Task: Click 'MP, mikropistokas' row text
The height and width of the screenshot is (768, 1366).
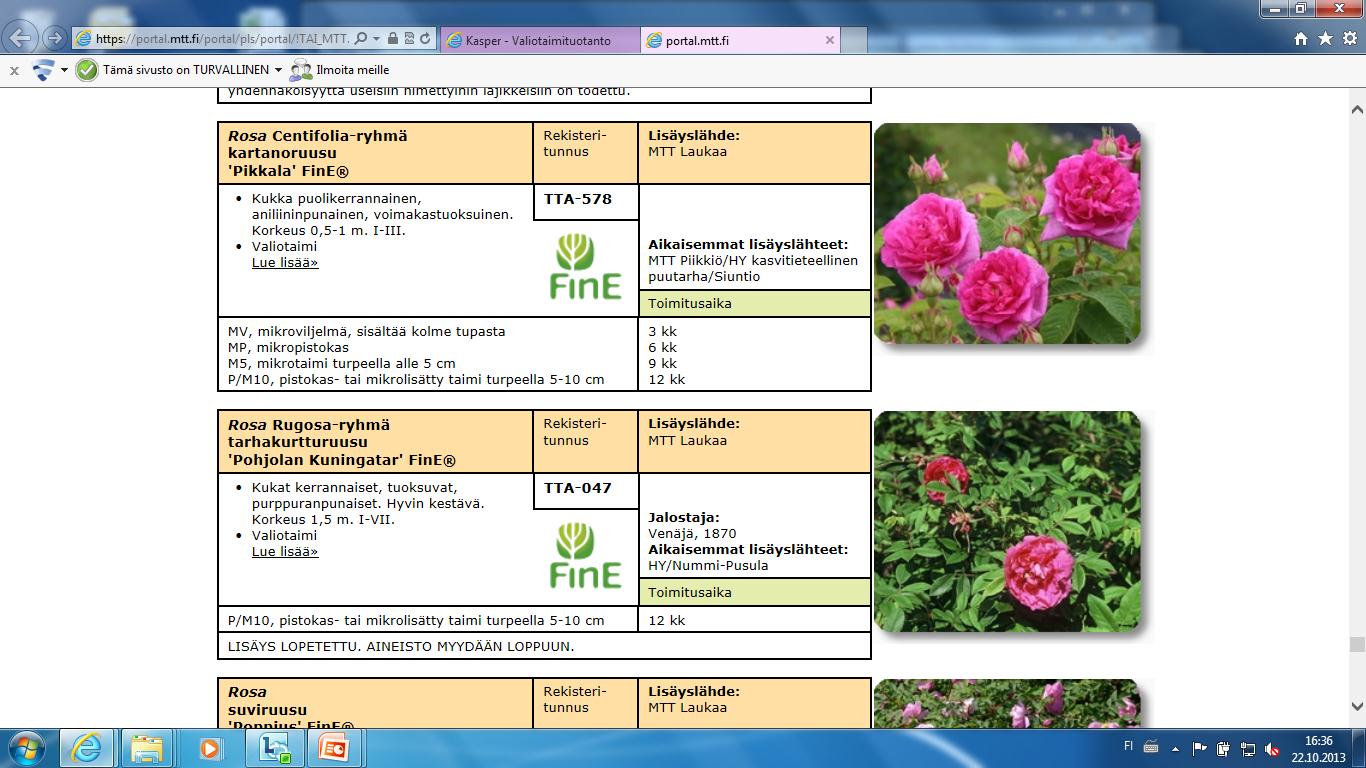Action: tap(288, 347)
